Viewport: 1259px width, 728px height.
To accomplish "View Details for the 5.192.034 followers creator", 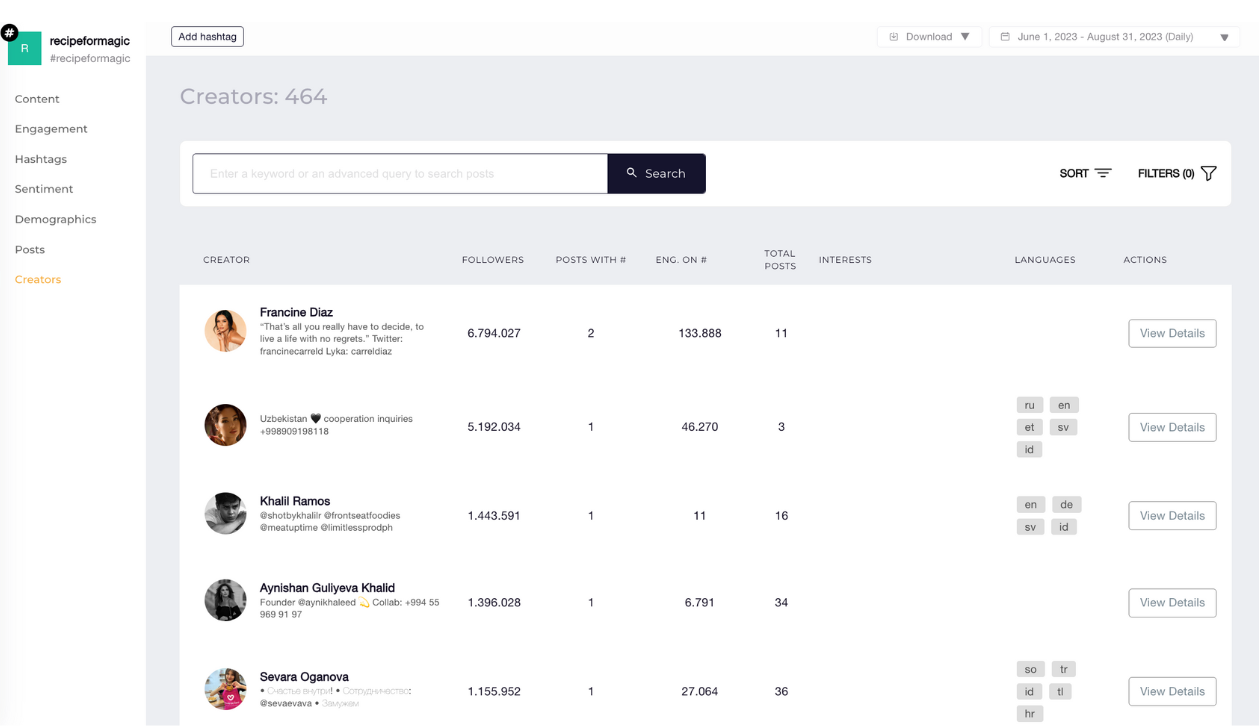I will point(1172,427).
